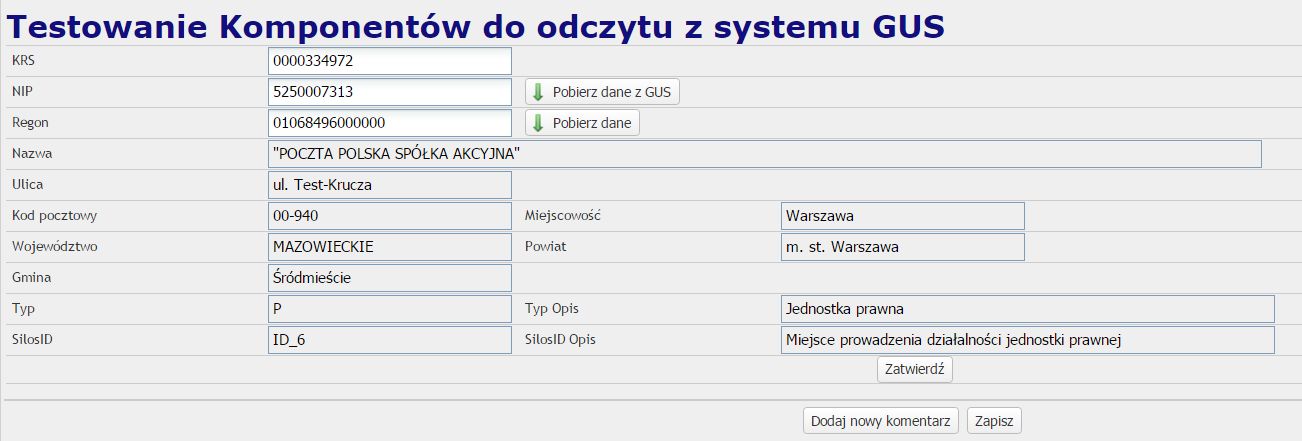The image size is (1302, 441).
Task: Click the Miejscowość field Warszawa
Action: point(903,215)
